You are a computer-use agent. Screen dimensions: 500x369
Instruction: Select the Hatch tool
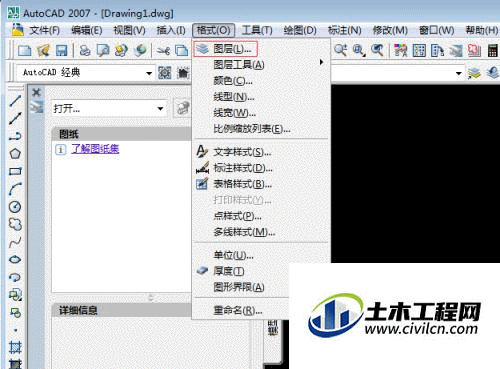(15, 347)
